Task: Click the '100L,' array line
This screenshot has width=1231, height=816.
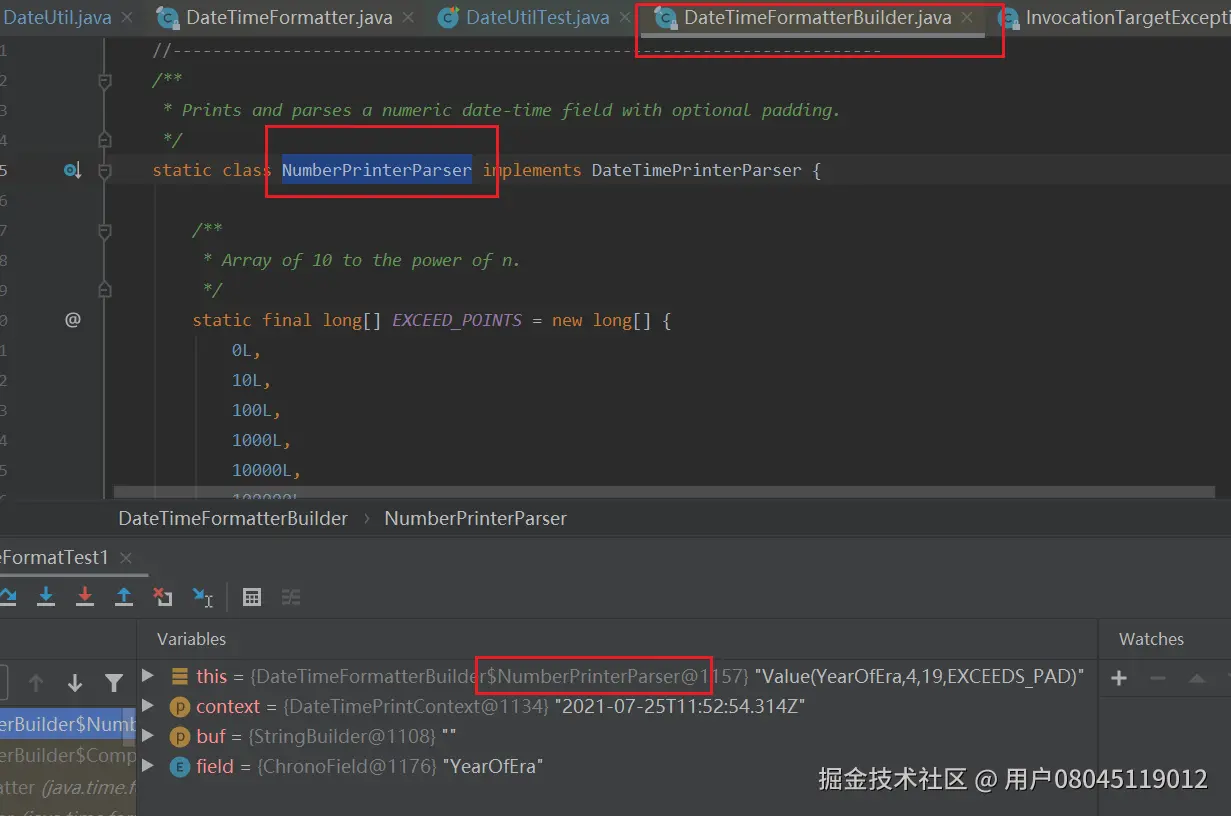Action: tap(256, 410)
